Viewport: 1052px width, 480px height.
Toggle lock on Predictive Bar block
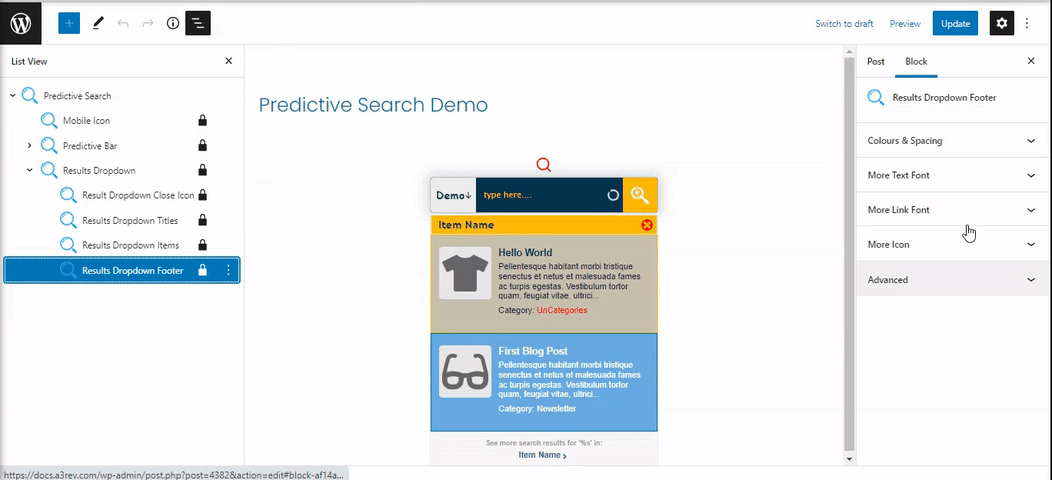click(203, 146)
